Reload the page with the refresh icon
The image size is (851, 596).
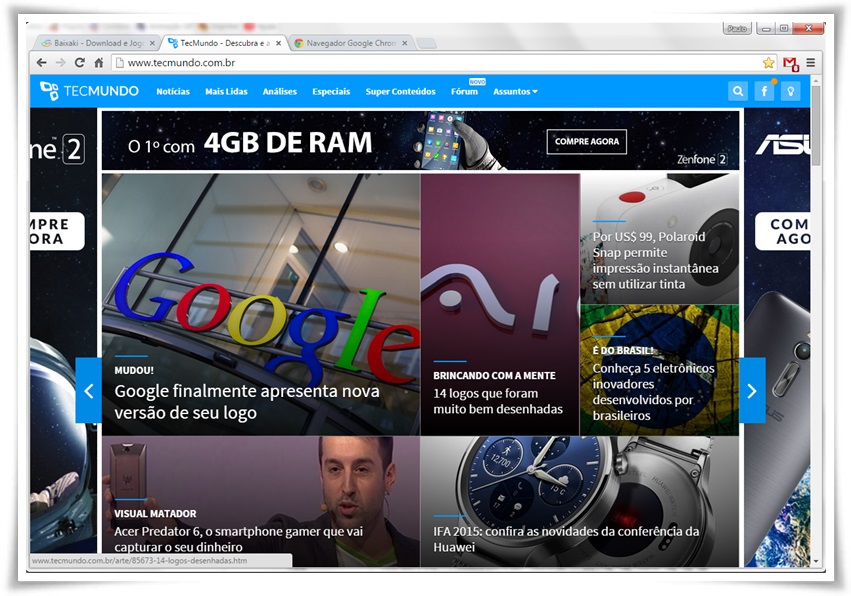click(80, 63)
